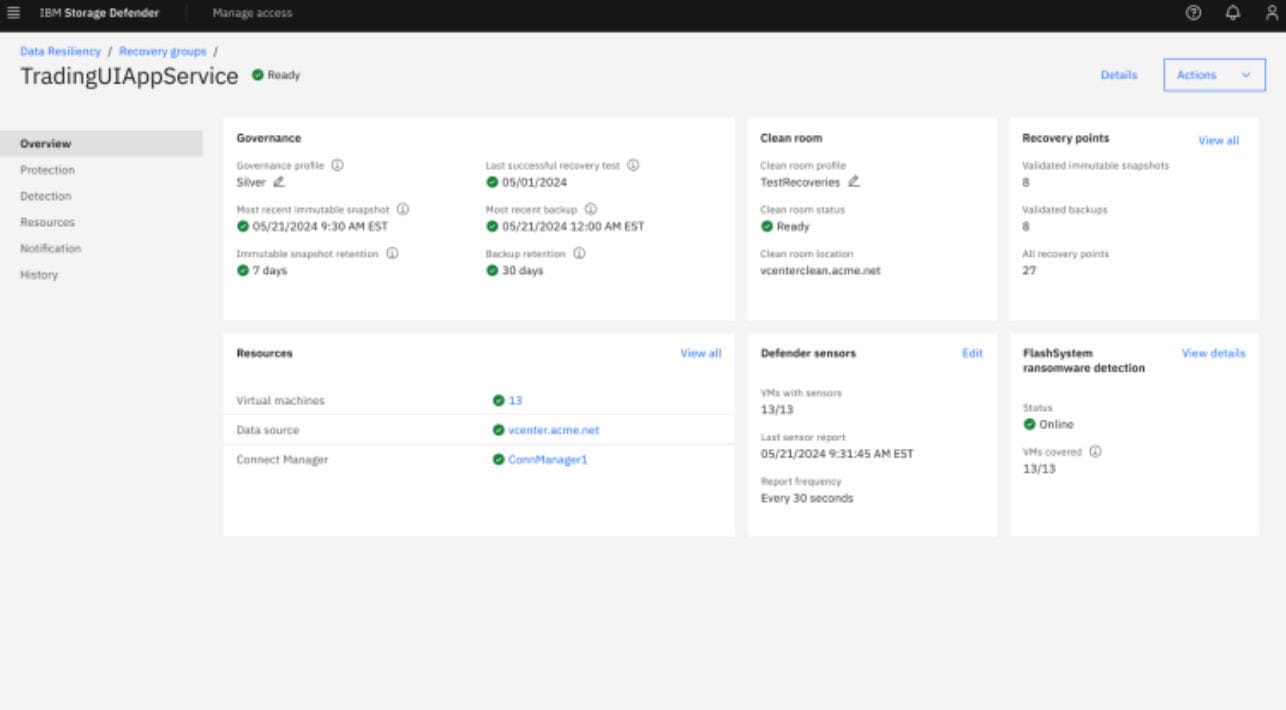The image size is (1286, 710).
Task: Open the hamburger navigation menu
Action: [x=14, y=14]
